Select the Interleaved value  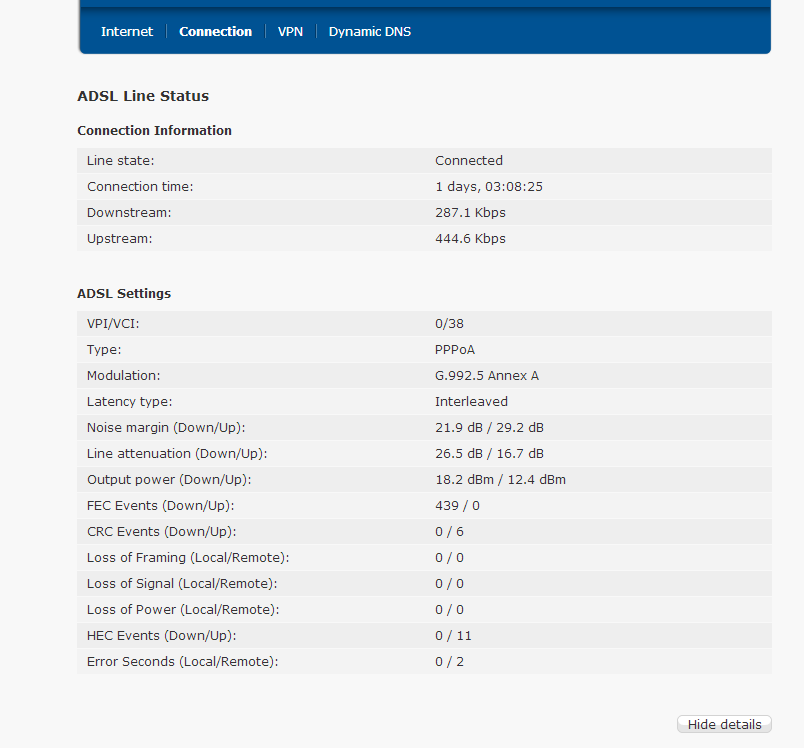[471, 402]
